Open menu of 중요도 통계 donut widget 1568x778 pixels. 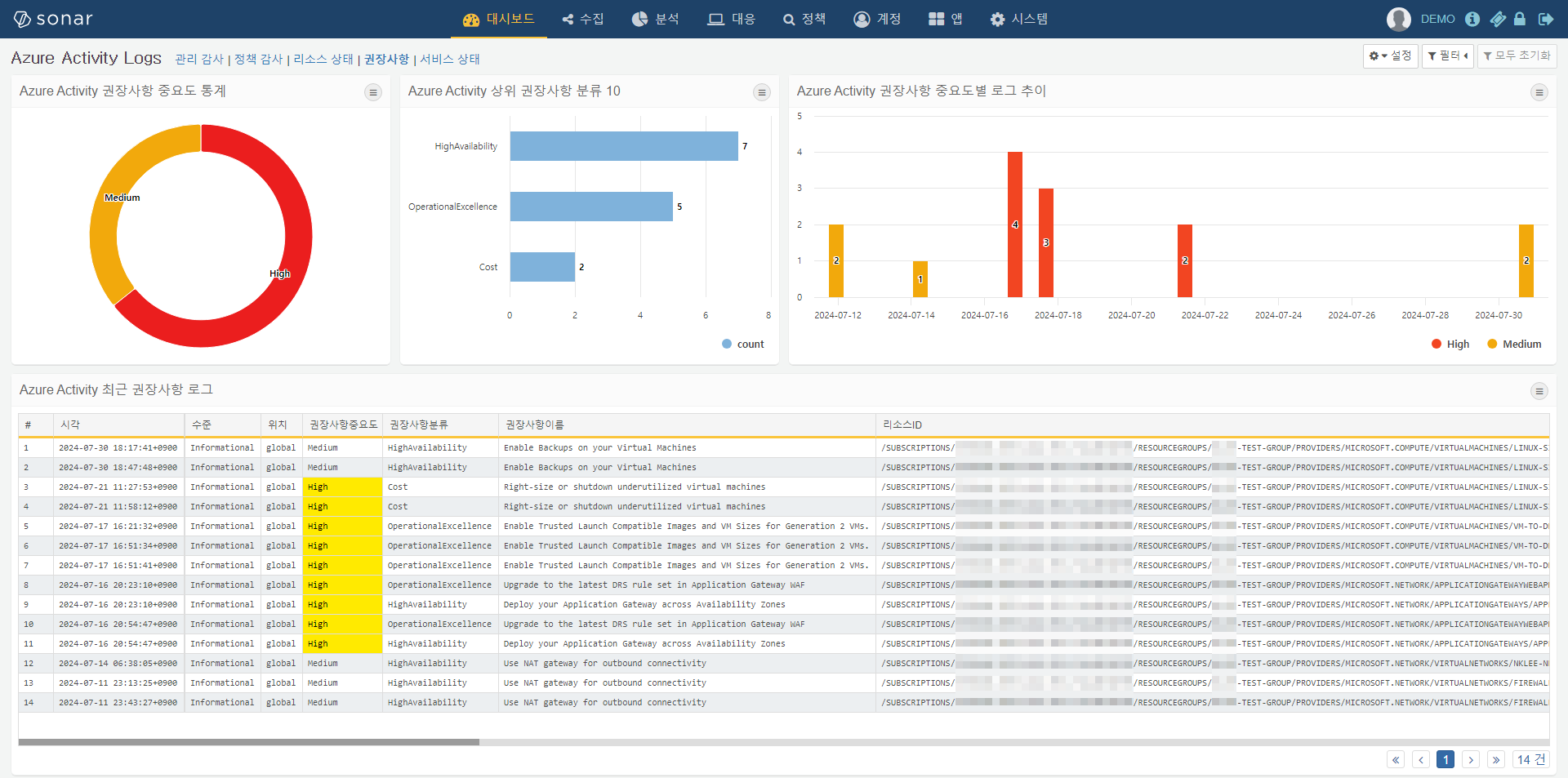pos(373,92)
